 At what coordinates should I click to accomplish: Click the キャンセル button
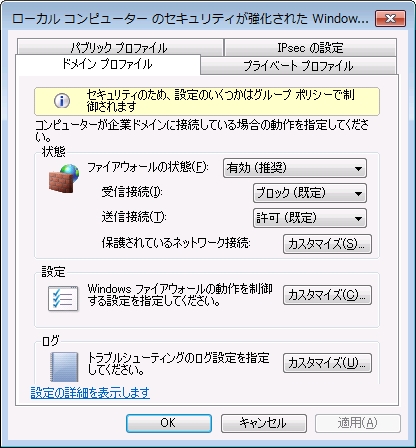pos(264,423)
